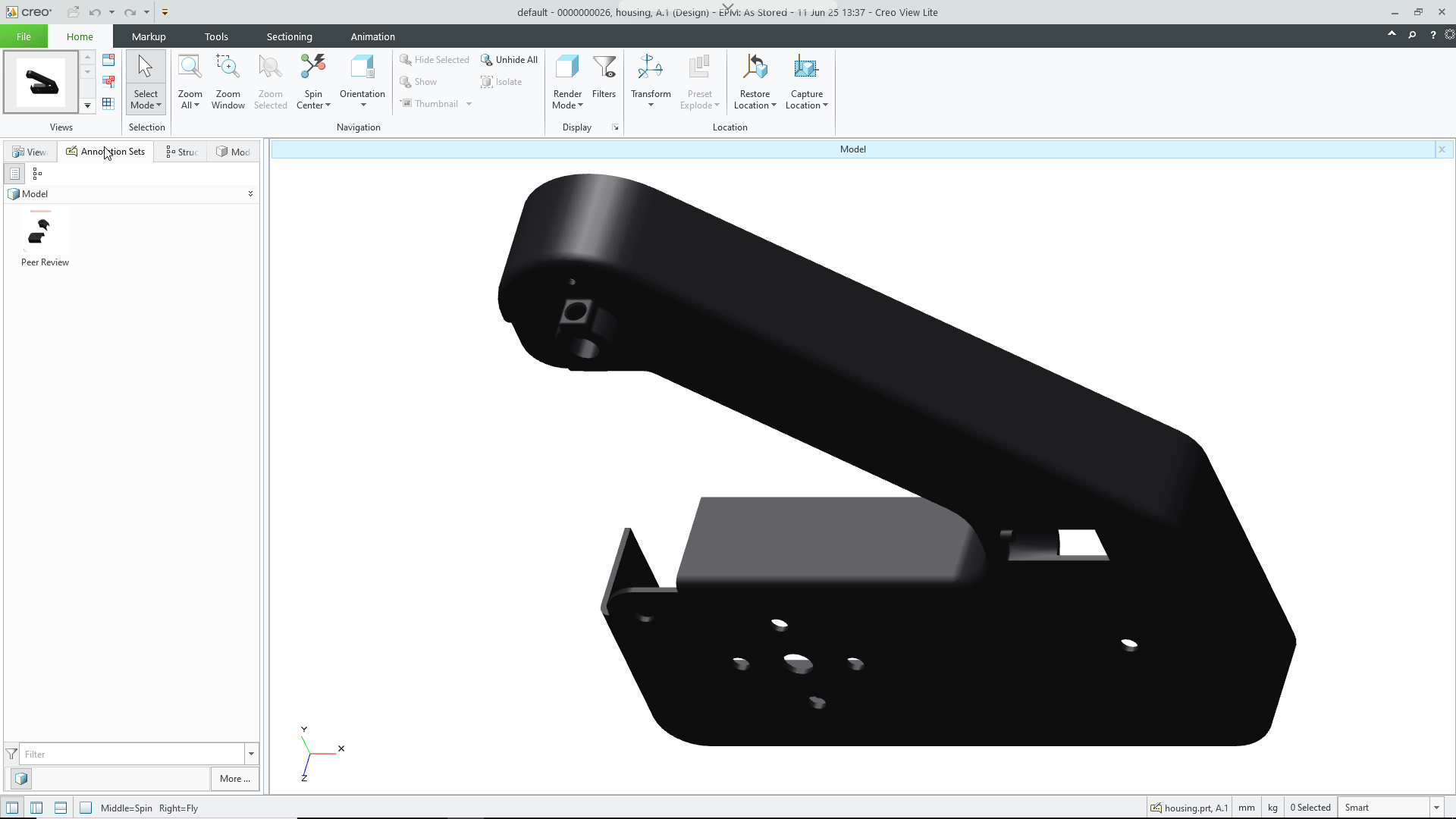The image size is (1456, 819).
Task: Click the search magnifier icon in ribbon corner
Action: click(x=1412, y=35)
